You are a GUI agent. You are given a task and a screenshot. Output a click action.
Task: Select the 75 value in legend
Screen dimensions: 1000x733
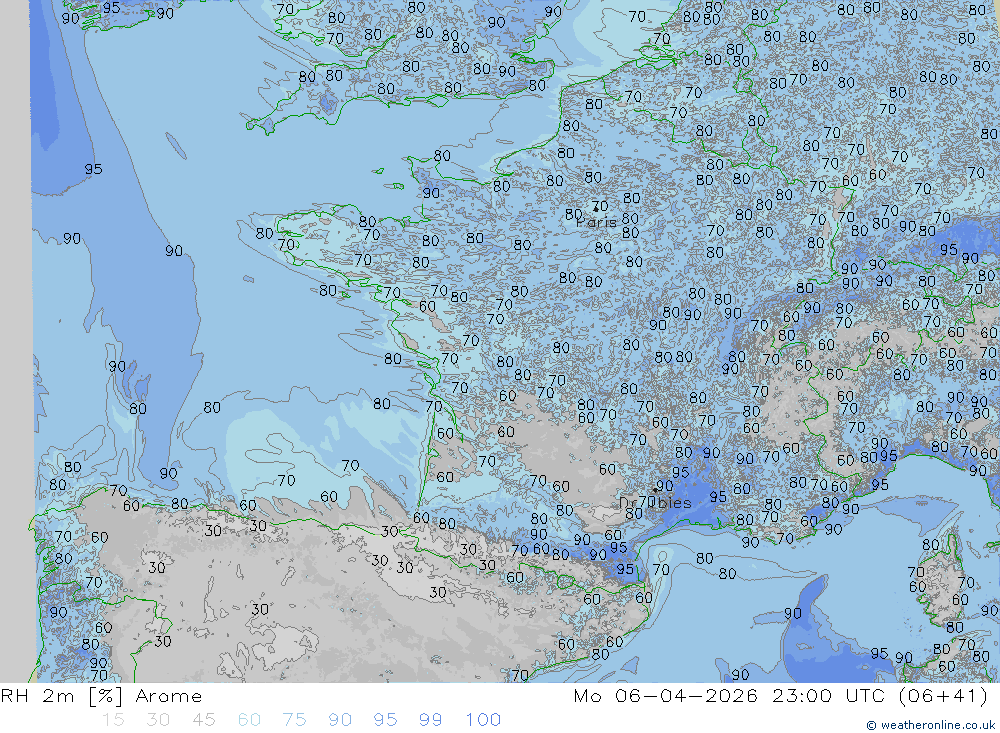(x=294, y=720)
